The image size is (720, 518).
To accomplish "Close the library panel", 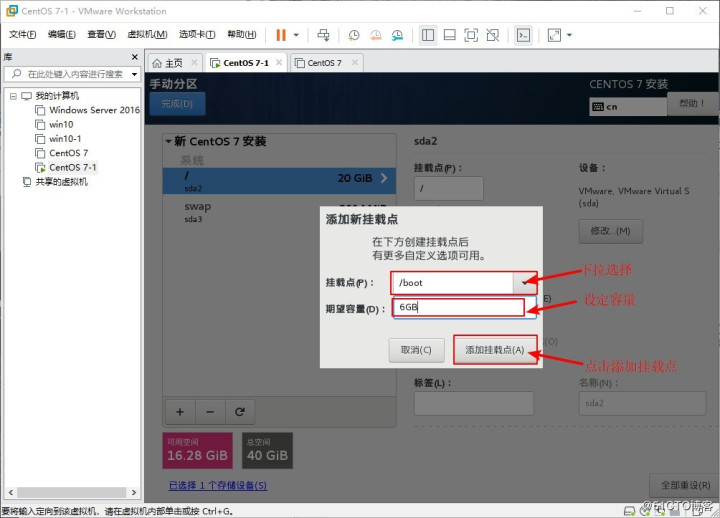I will coord(135,57).
